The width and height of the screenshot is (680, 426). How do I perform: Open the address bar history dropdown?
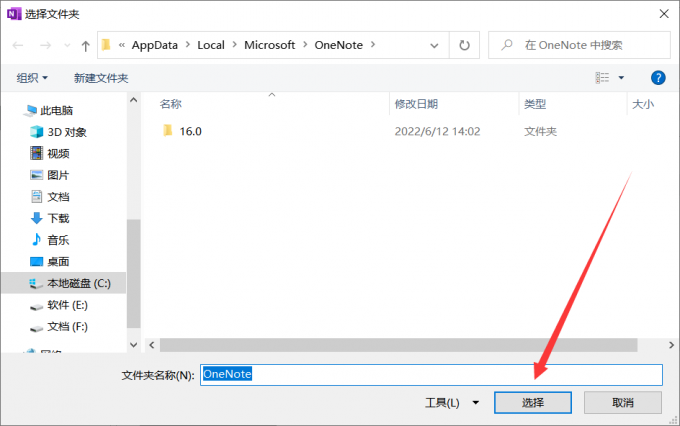click(434, 46)
